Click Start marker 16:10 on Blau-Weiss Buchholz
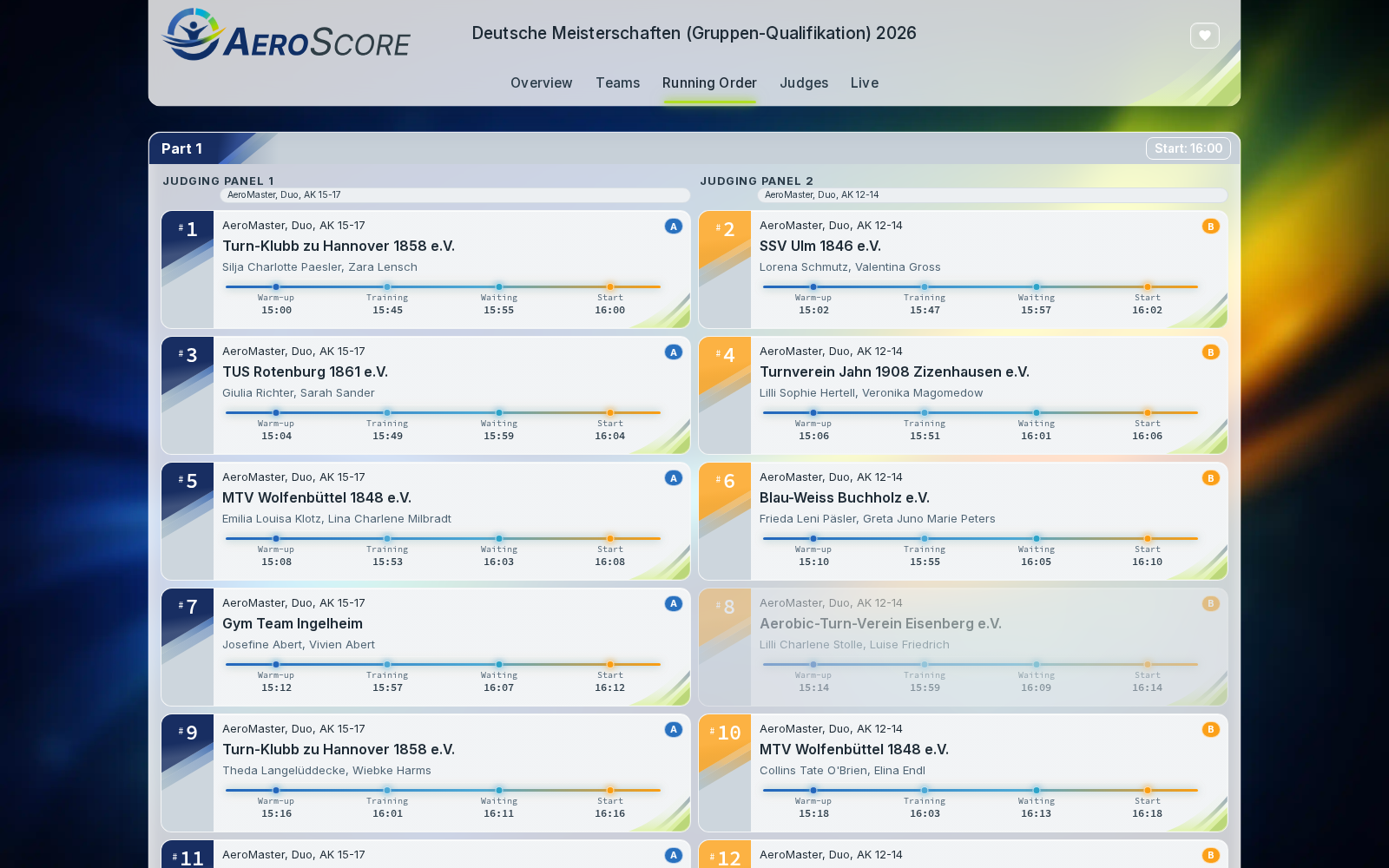The width and height of the screenshot is (1389, 868). 1147,538
